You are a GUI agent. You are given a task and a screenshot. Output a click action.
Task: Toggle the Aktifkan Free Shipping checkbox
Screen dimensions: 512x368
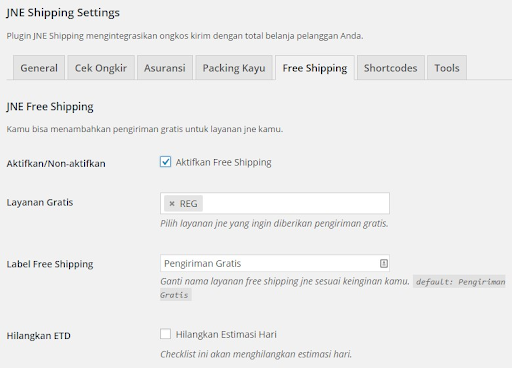pos(165,162)
